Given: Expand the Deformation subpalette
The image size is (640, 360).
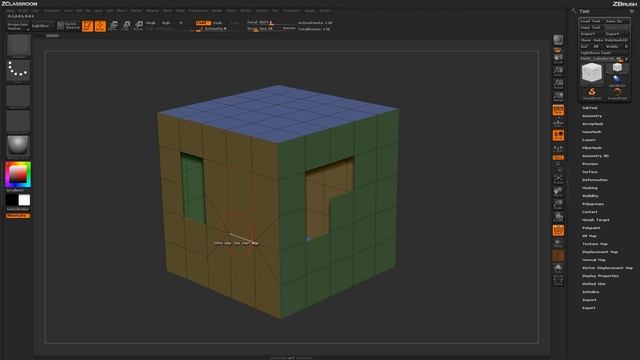Looking at the screenshot, I should [x=595, y=180].
